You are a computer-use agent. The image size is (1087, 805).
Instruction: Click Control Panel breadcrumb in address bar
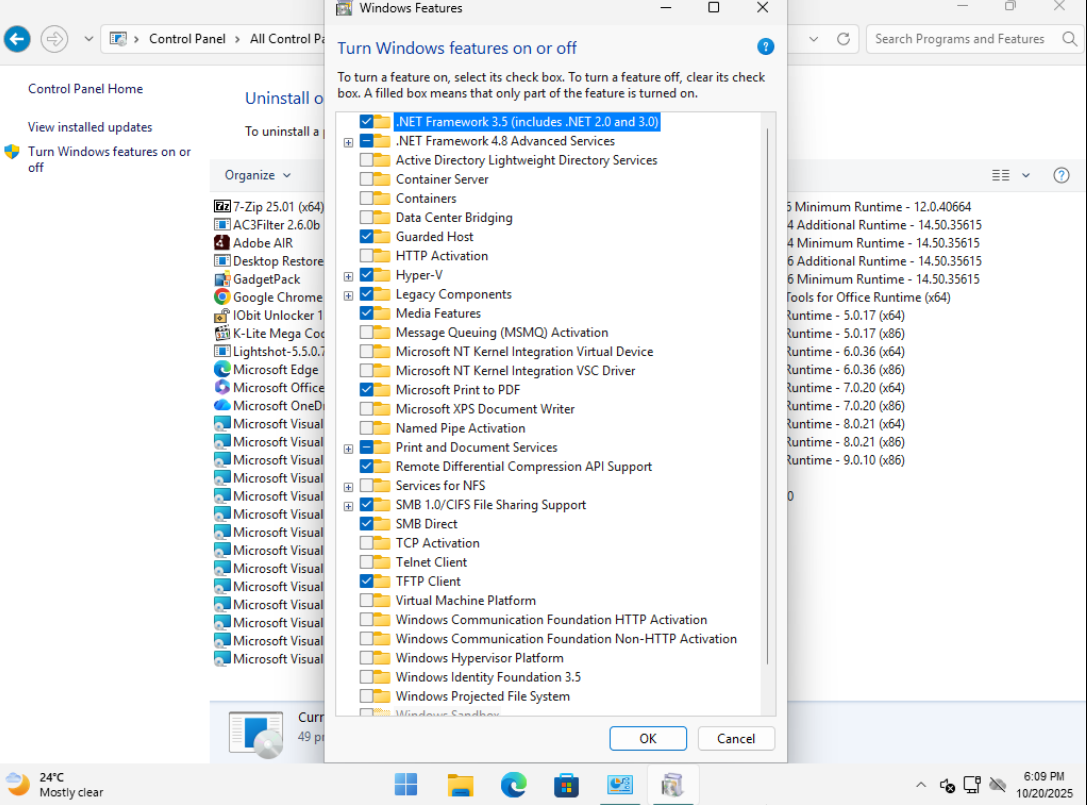click(x=187, y=39)
